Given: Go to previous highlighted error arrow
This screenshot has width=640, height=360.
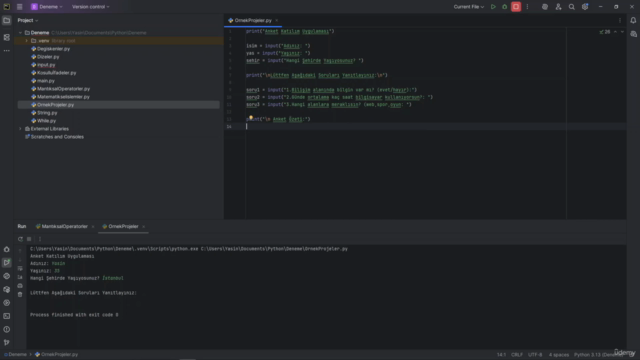Looking at the screenshot, I should coord(616,32).
